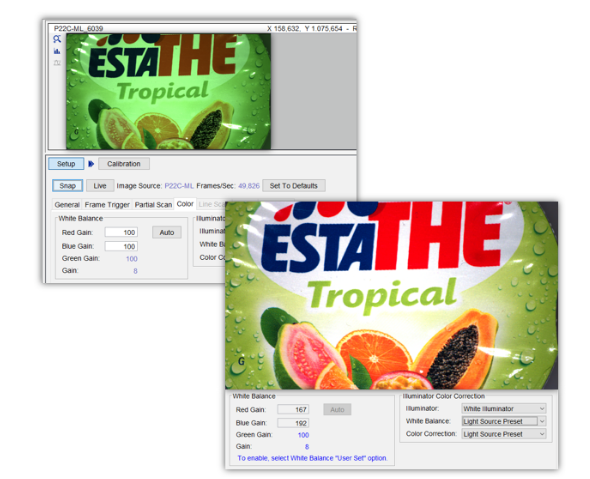The width and height of the screenshot is (590, 479).
Task: Open the Illuminator dropdown showing White Illuminator
Action: (504, 409)
